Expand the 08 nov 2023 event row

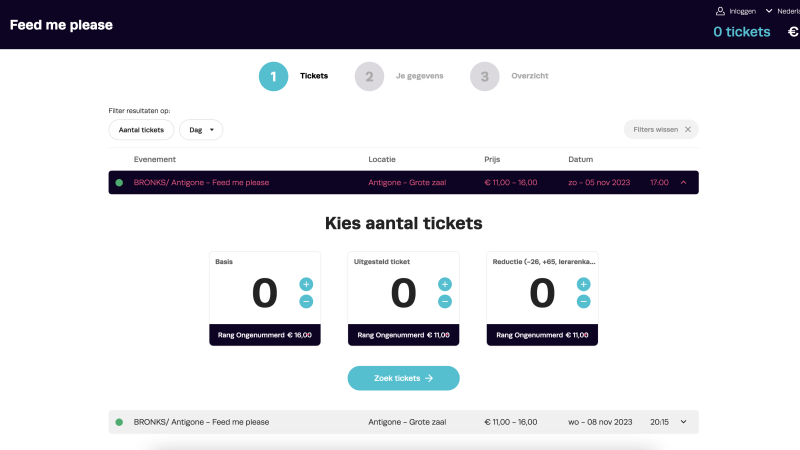click(684, 422)
